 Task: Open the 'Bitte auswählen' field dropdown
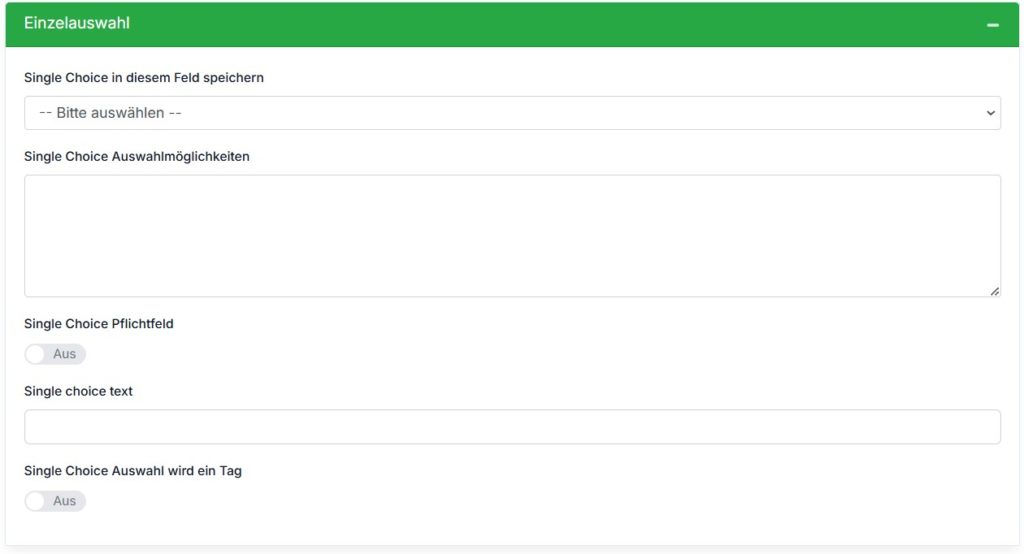512,113
